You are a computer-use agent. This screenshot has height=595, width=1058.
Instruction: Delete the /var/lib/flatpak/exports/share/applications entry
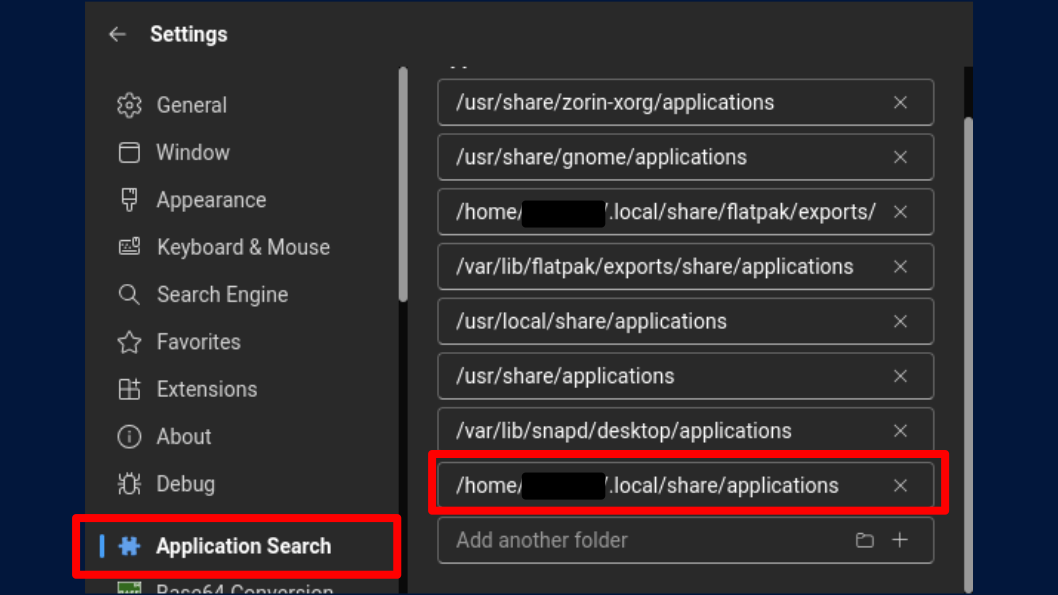900,267
